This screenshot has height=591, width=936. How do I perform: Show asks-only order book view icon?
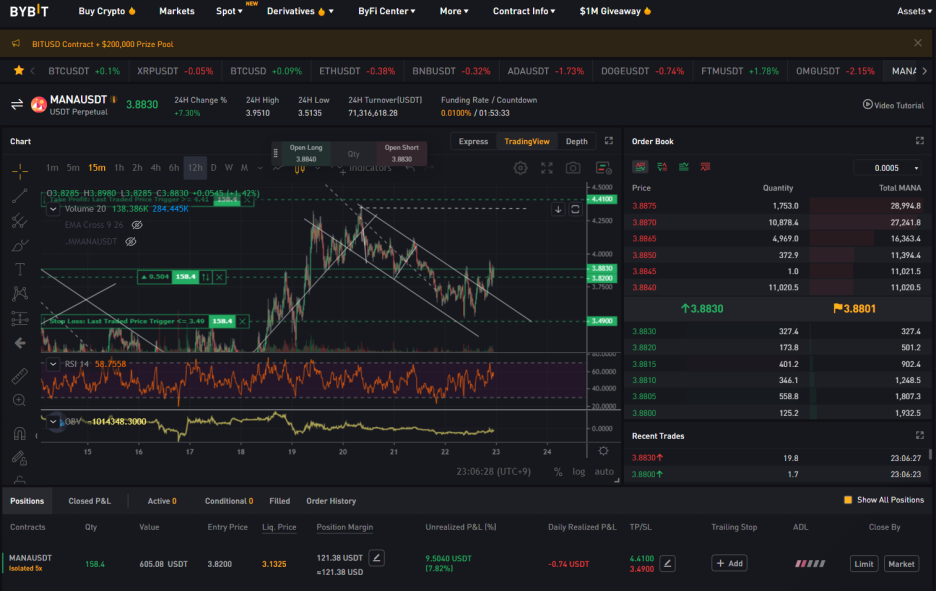click(705, 167)
